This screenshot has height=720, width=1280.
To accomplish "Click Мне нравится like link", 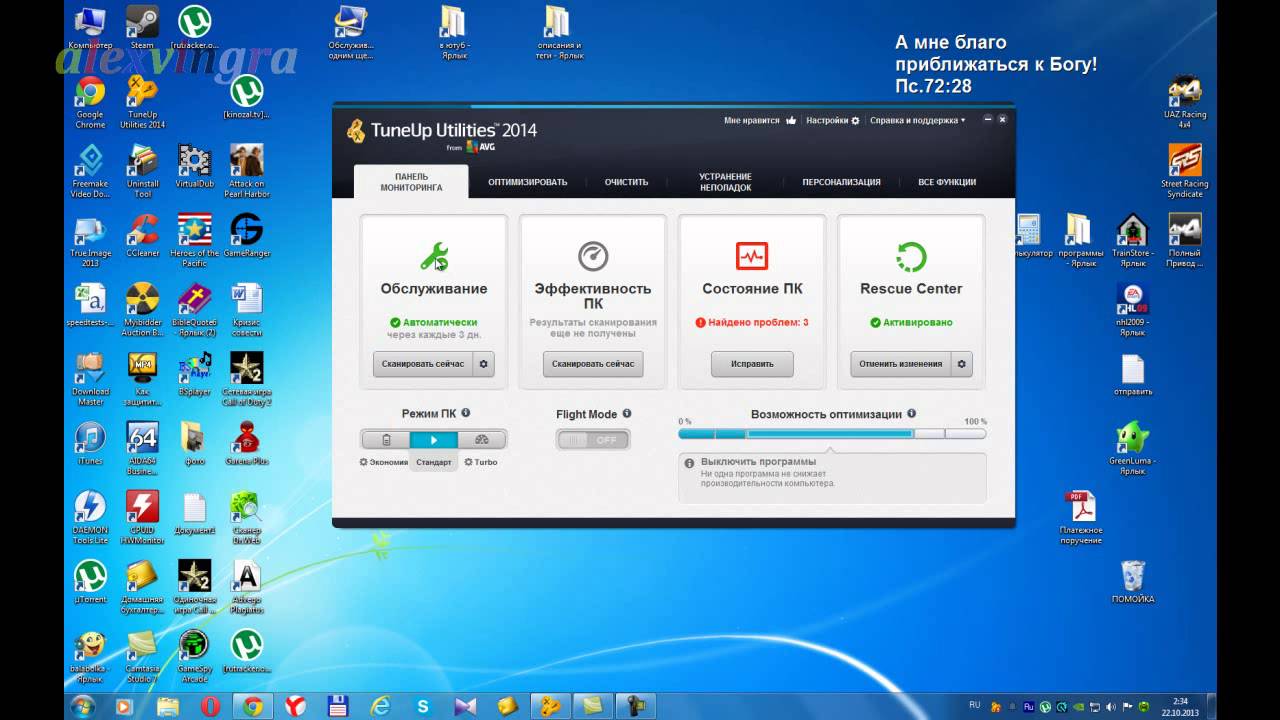I will pyautogui.click(x=760, y=120).
